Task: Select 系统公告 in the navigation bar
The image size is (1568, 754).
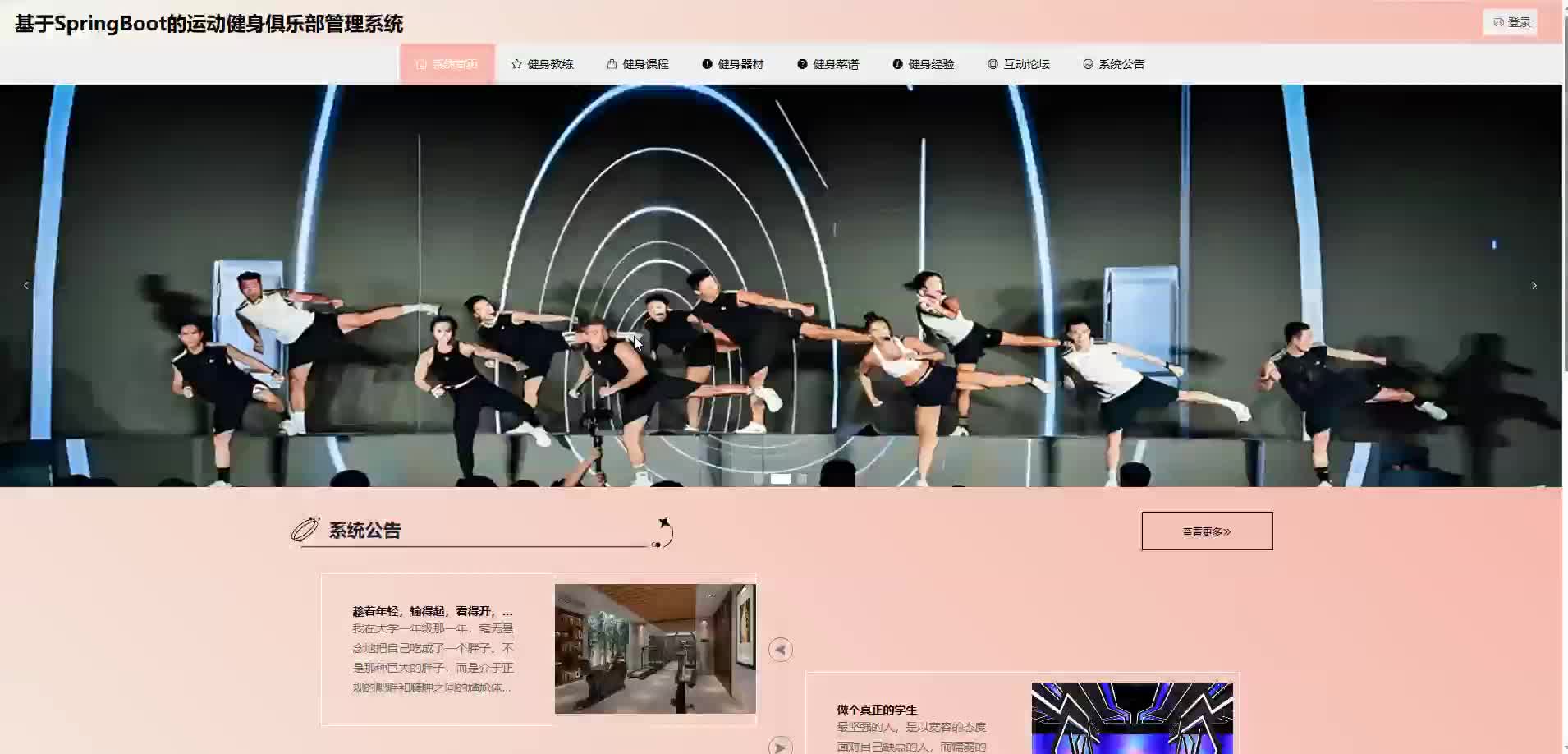Action: click(x=1113, y=64)
